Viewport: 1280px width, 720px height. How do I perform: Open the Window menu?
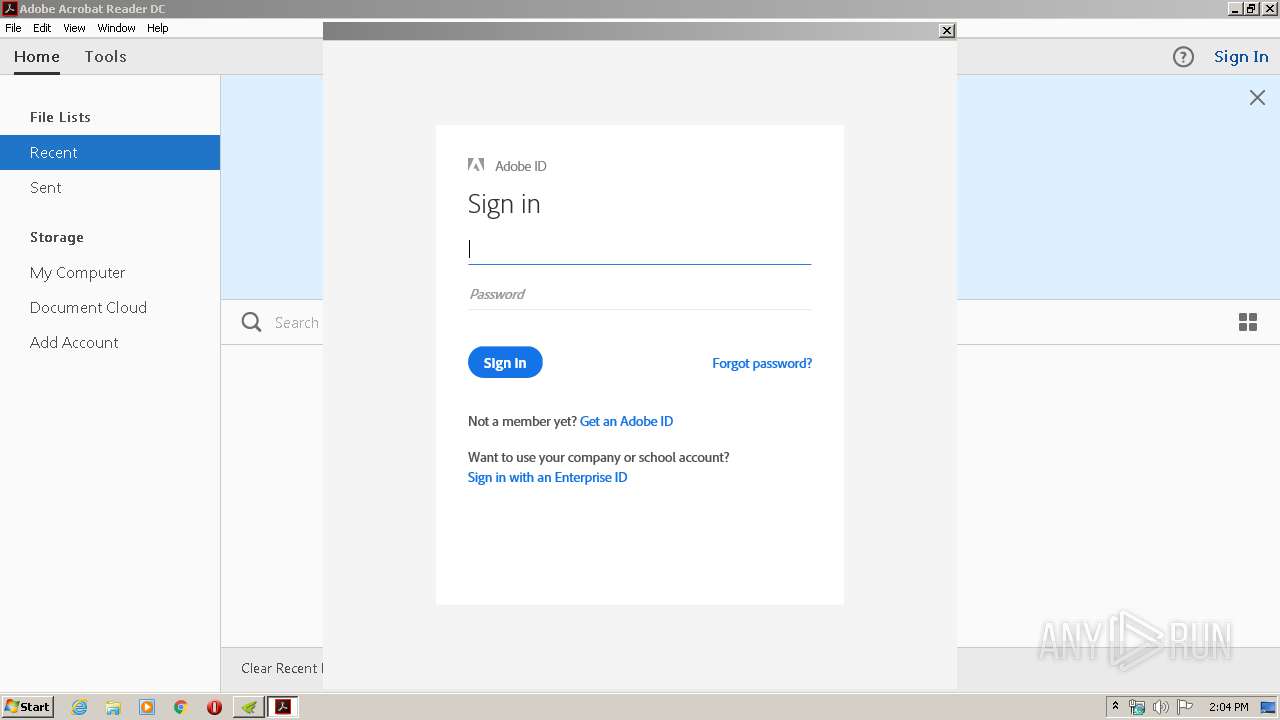(116, 28)
